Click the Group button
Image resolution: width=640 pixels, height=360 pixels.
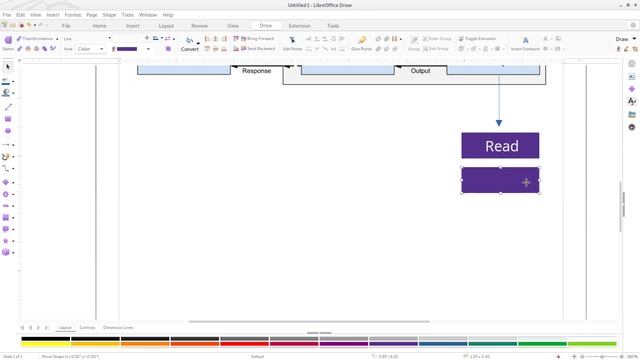pos(413,43)
